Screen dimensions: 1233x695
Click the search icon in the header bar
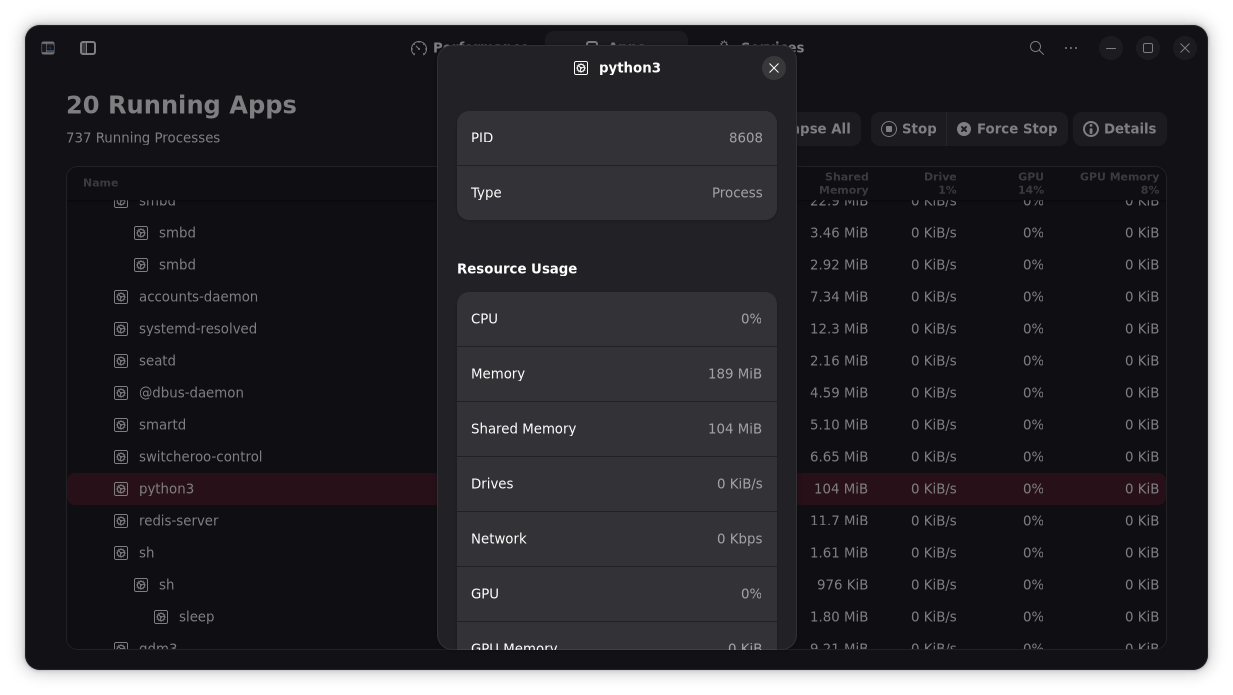click(1037, 48)
